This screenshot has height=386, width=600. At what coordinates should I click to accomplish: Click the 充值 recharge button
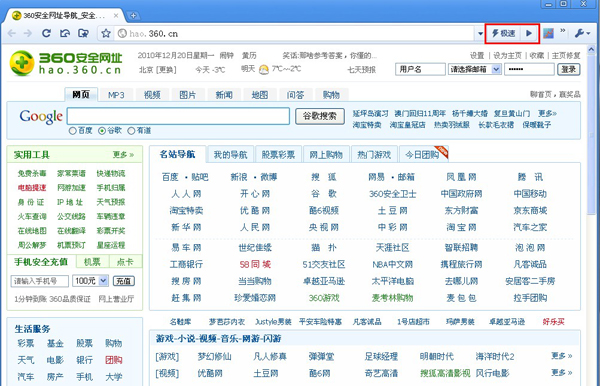coord(124,281)
